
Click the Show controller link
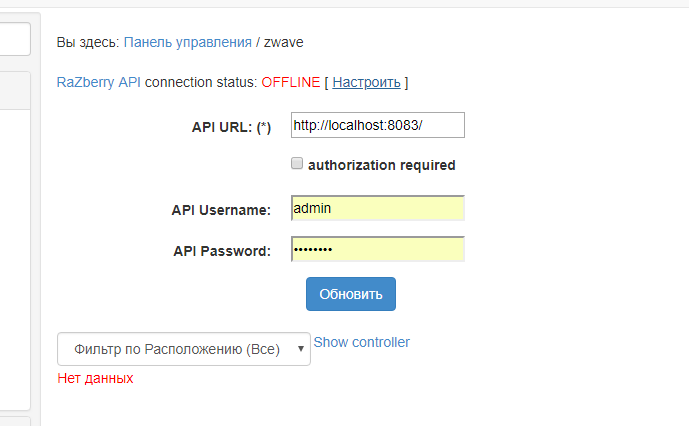pos(361,342)
